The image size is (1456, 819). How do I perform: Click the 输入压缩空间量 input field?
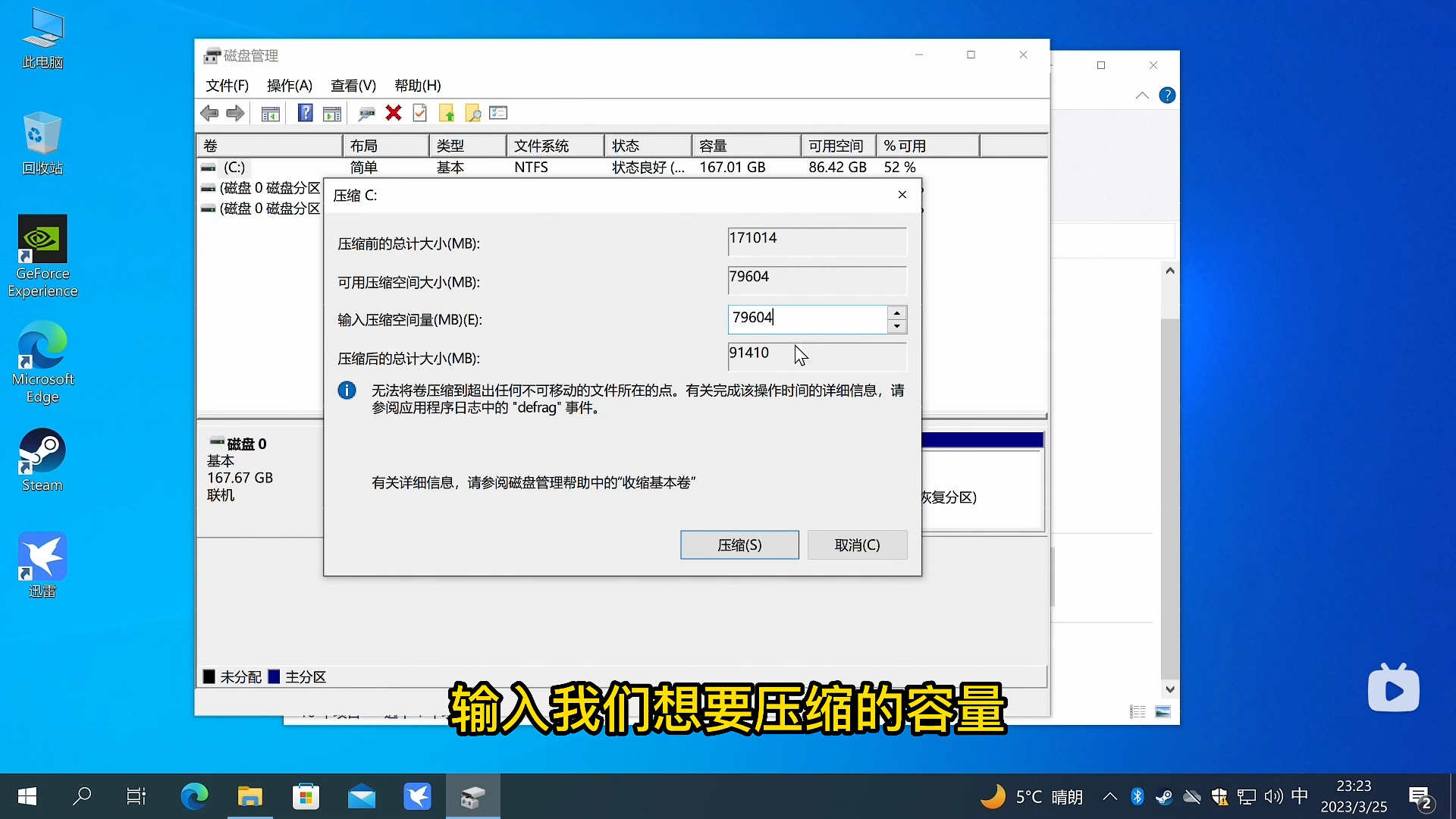tap(807, 319)
